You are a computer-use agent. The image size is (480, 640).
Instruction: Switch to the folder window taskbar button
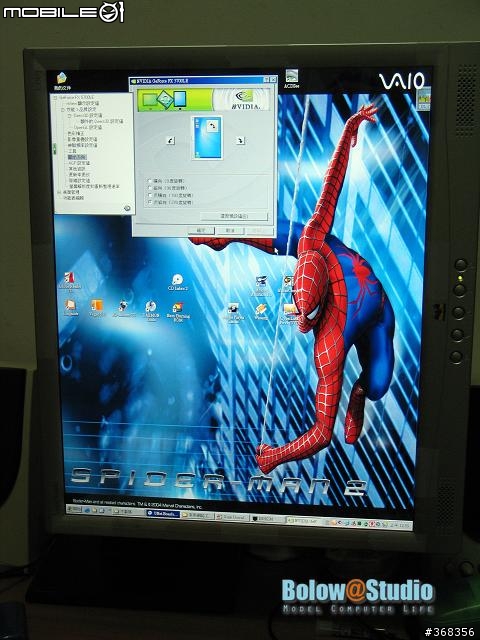tap(198, 516)
